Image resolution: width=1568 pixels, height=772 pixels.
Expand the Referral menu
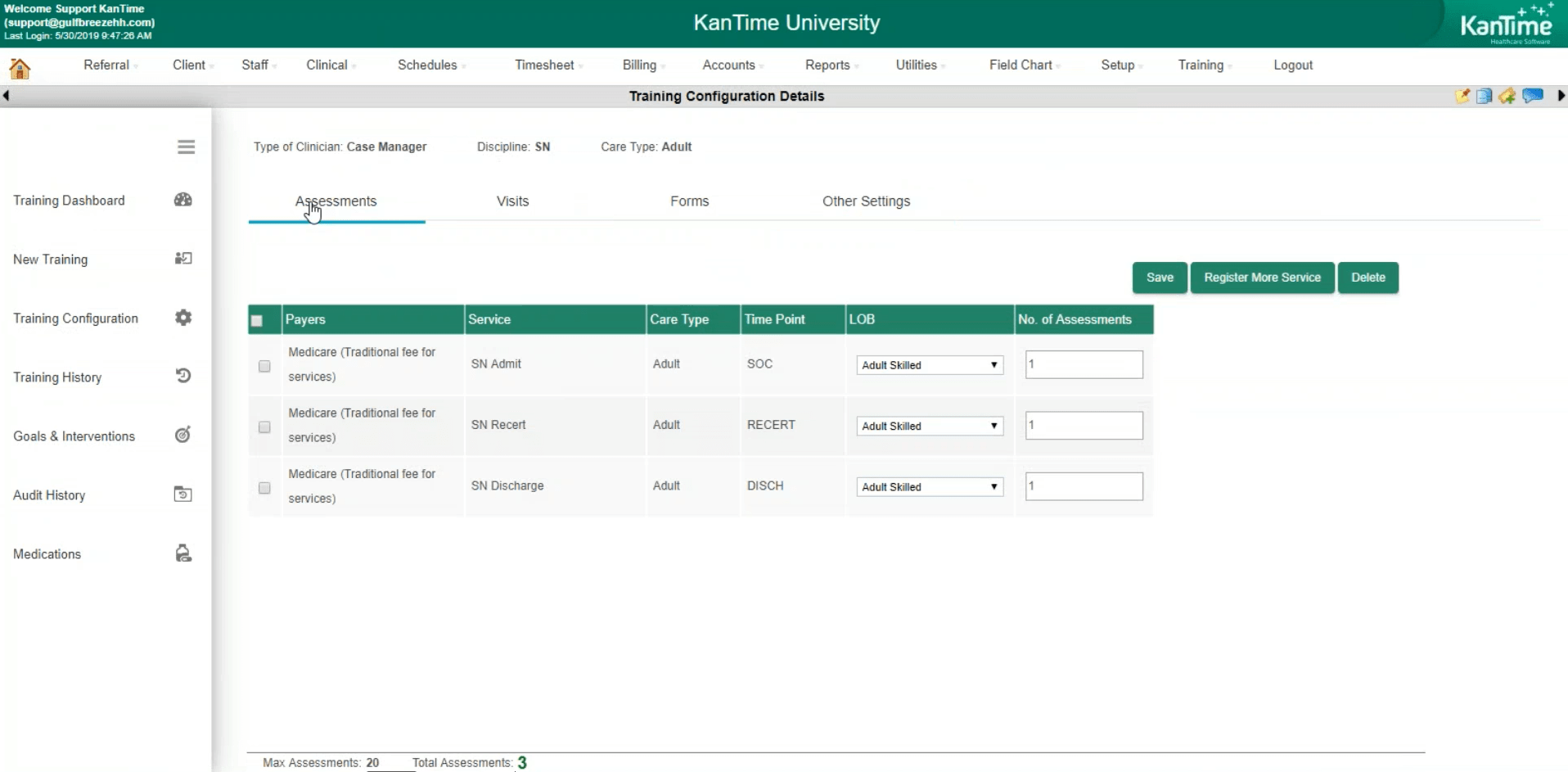point(110,65)
